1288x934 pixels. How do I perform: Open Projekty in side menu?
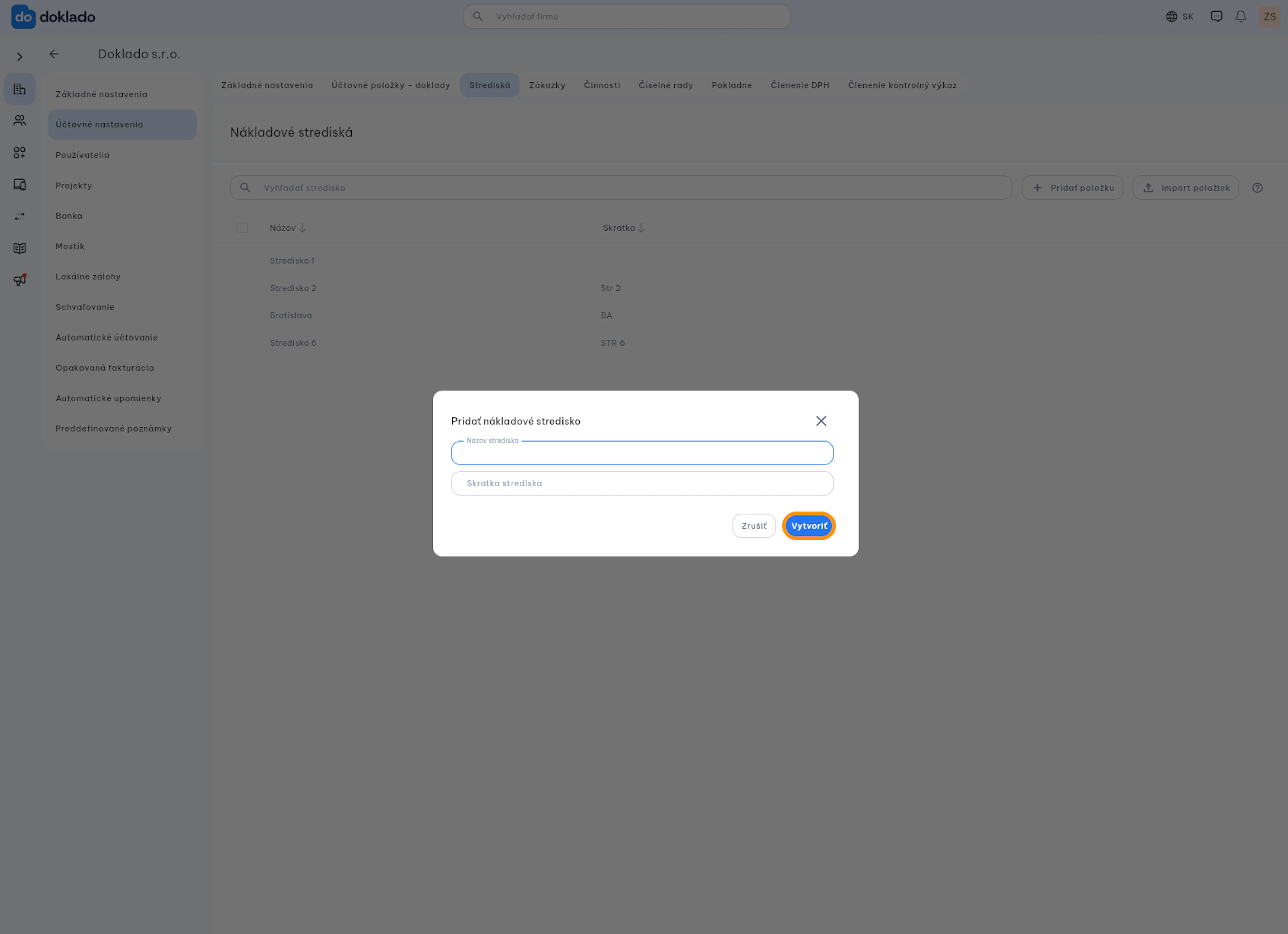pyautogui.click(x=122, y=185)
